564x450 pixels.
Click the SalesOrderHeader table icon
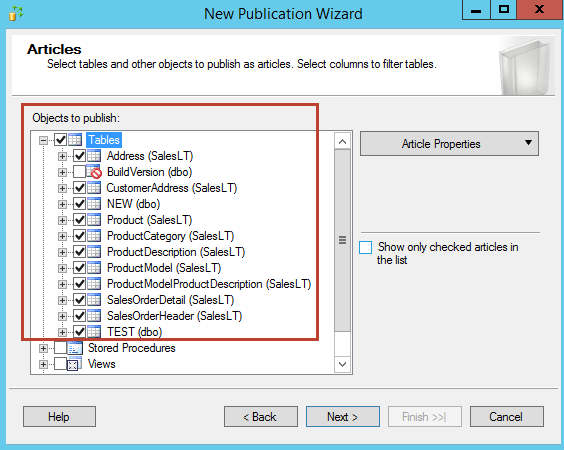pyautogui.click(x=94, y=316)
